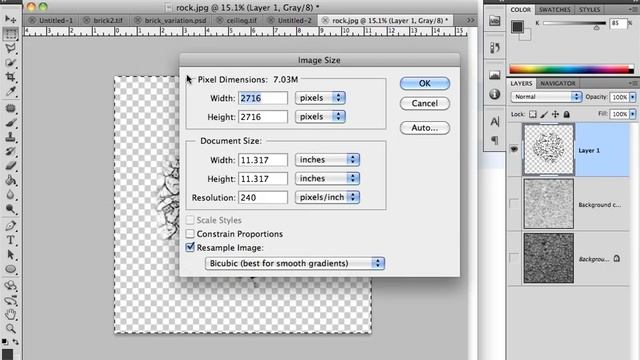This screenshot has width=640, height=360.
Task: Select the Paint Bucket tool
Action: (10, 180)
